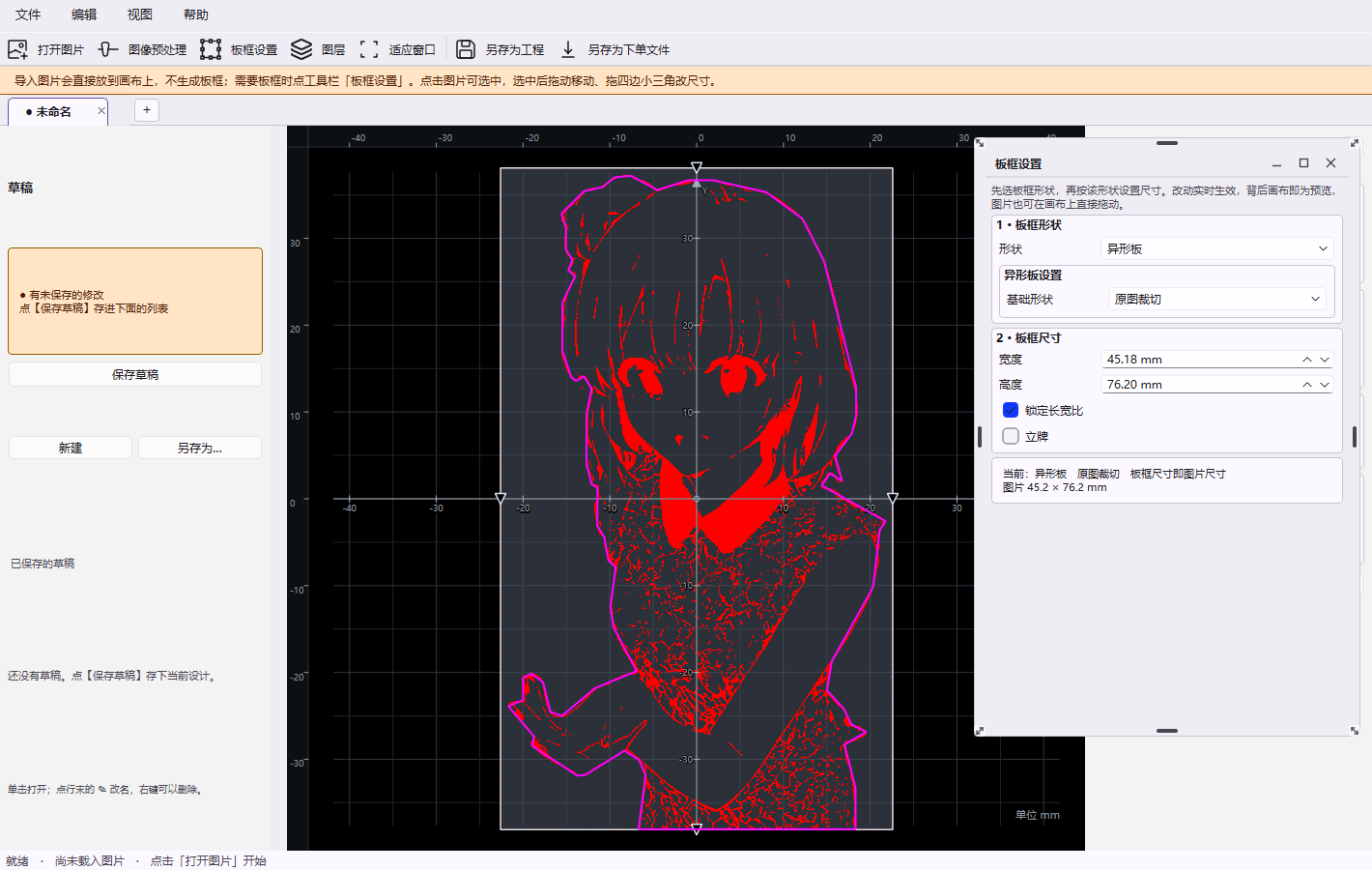
Task: Click the 就绪 status bar entry
Action: pos(17,860)
